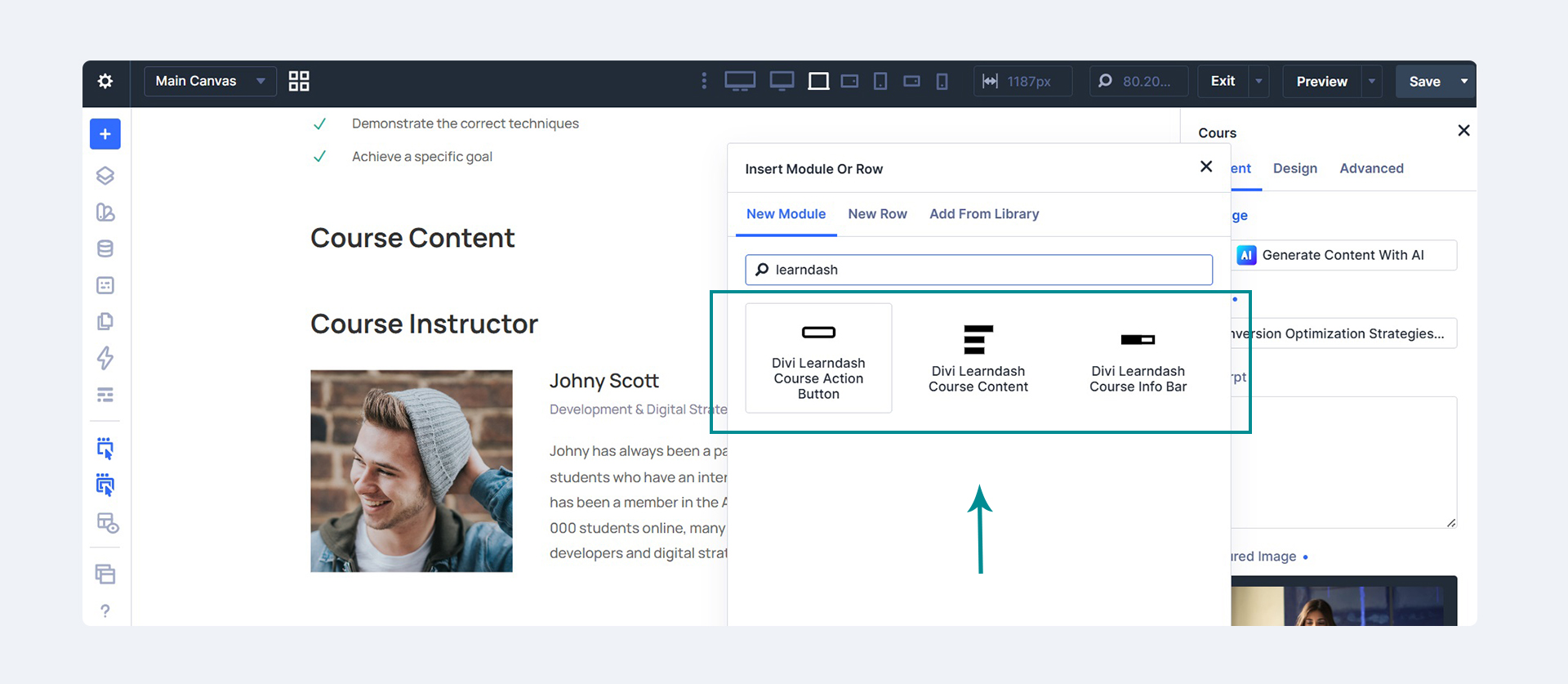Switch to the New Module tab
Screen dimensions: 1568x684
click(786, 214)
